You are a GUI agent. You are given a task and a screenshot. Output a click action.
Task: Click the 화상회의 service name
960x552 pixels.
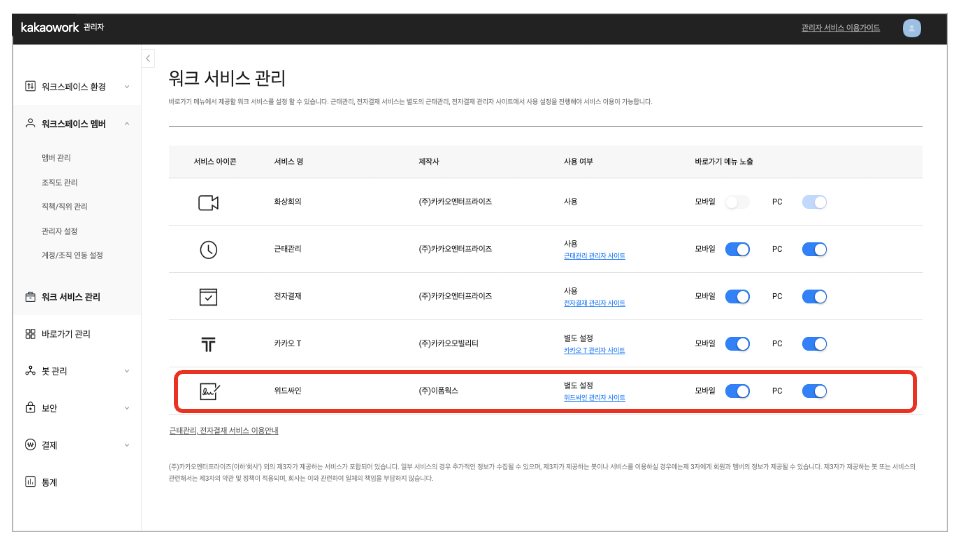(x=287, y=201)
